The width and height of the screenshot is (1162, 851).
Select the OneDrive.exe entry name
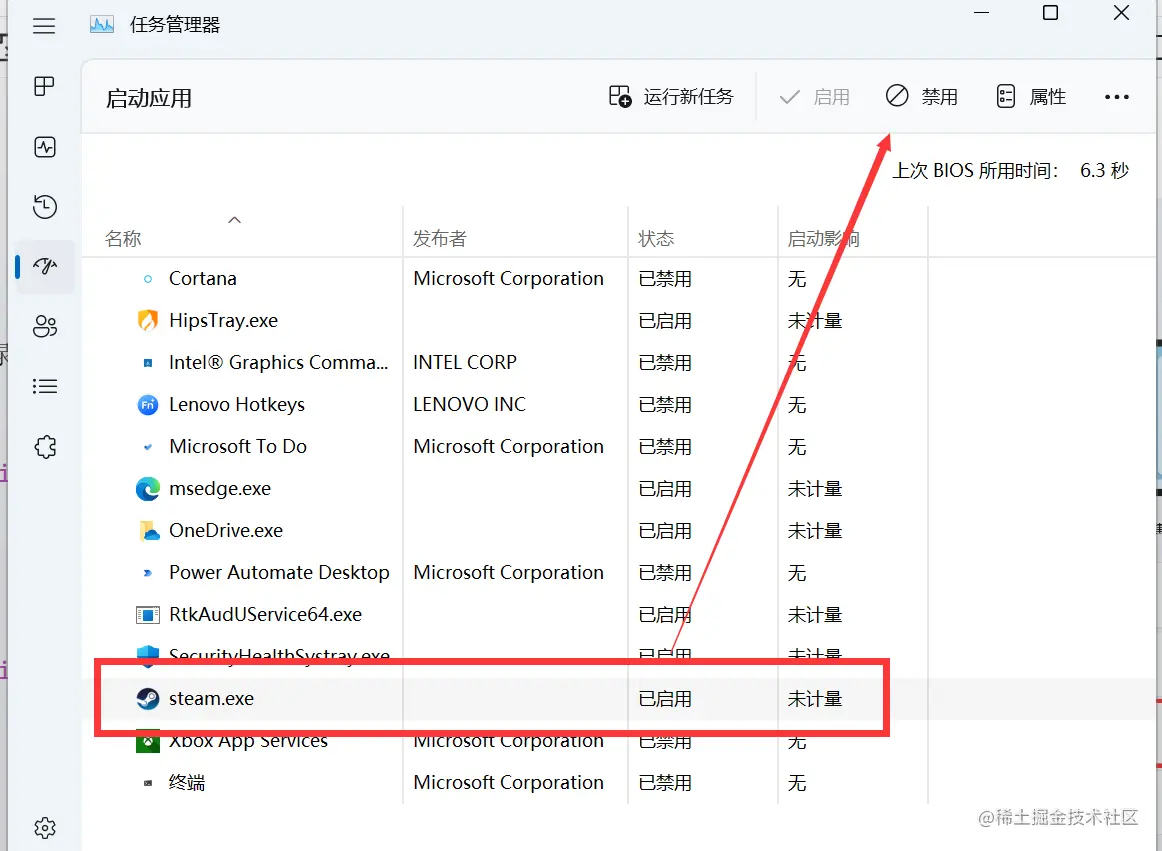coord(225,531)
